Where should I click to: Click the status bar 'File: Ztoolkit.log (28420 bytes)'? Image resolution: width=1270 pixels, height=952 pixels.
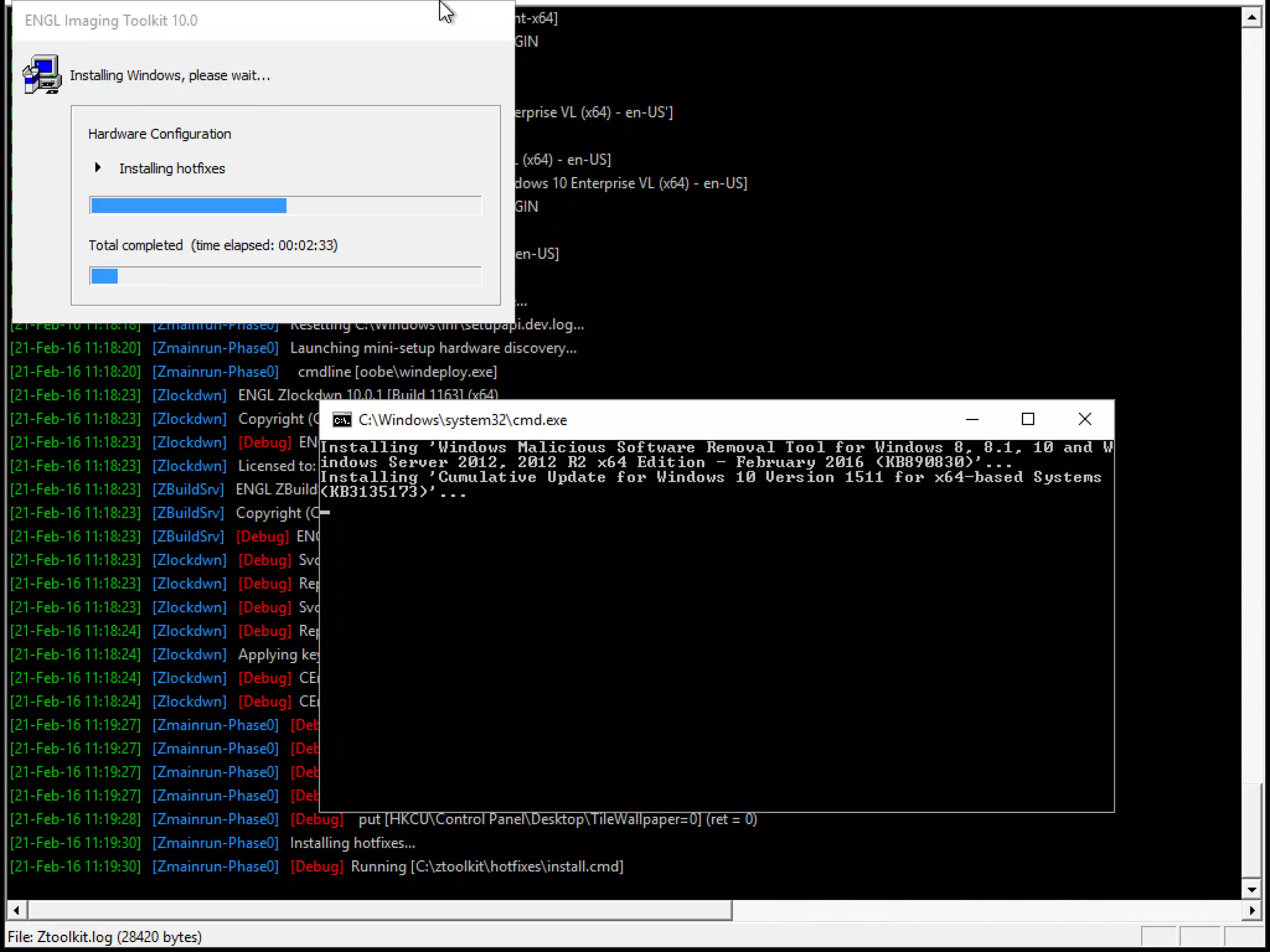(105, 937)
